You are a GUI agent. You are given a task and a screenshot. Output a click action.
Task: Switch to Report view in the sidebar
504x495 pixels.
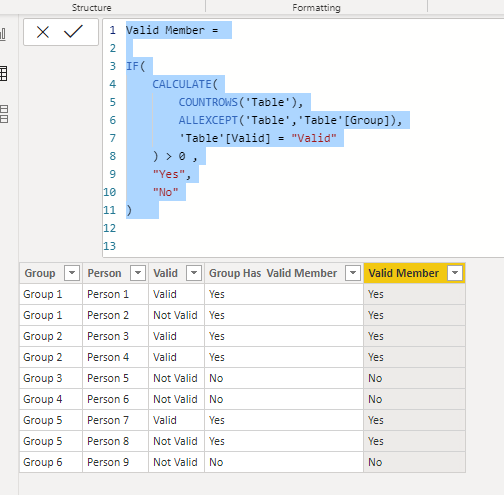3,34
